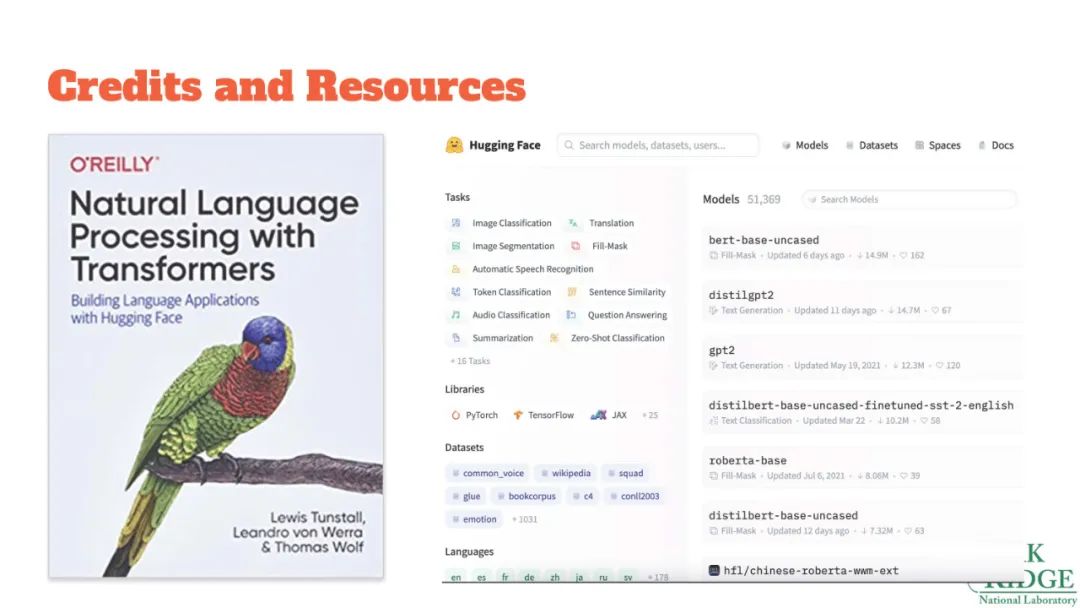This screenshot has height=608, width=1080.
Task: Click the Sentence Similarity icon
Action: (572, 292)
